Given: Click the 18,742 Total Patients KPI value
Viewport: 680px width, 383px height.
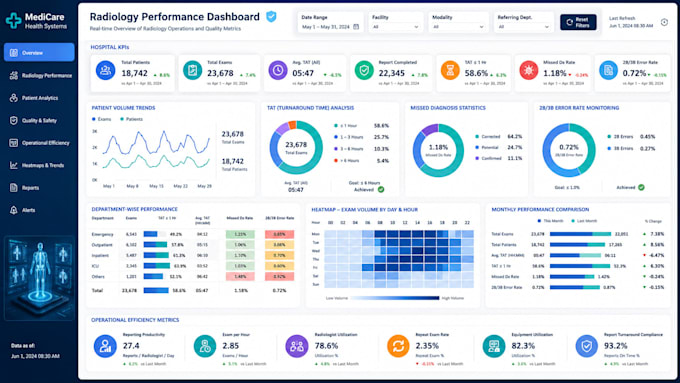Looking at the screenshot, I should tap(134, 73).
